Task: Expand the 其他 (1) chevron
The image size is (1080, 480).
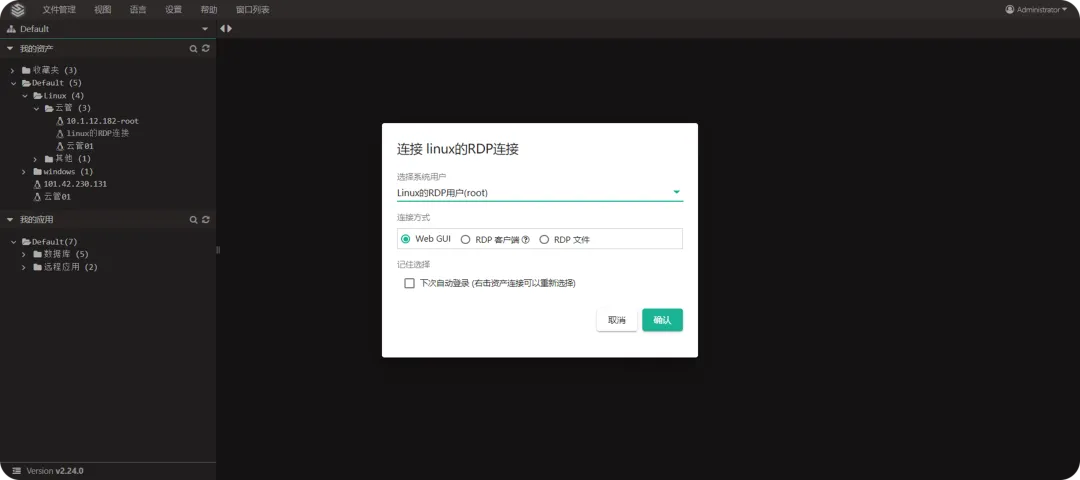Action: (x=36, y=159)
